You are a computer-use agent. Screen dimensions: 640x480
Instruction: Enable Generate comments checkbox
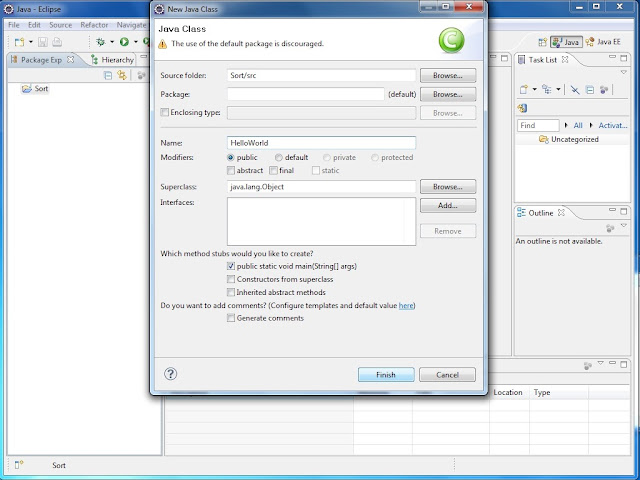(x=231, y=318)
